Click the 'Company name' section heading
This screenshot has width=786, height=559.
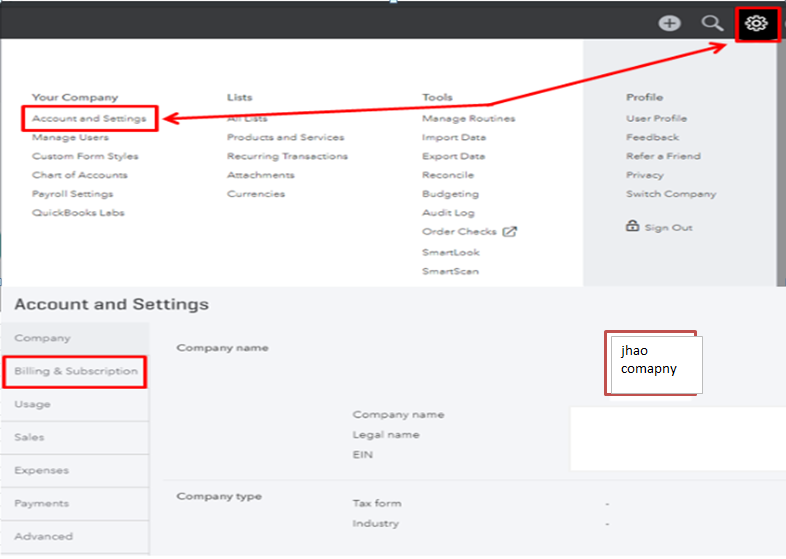223,348
